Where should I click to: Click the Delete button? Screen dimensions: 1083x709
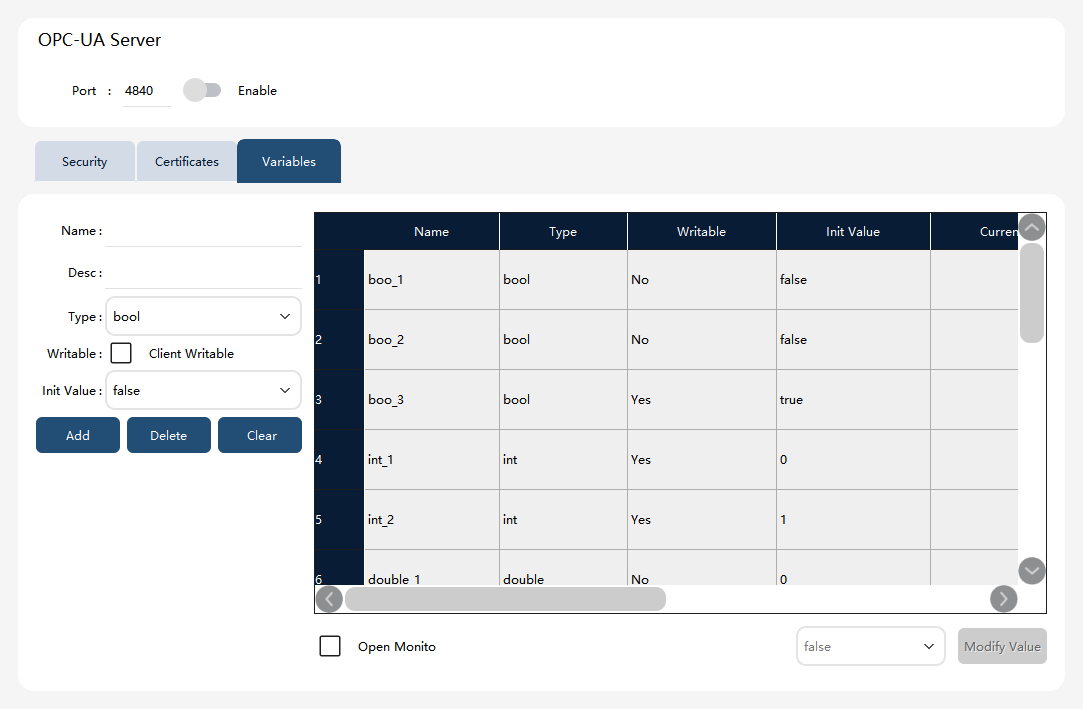169,436
